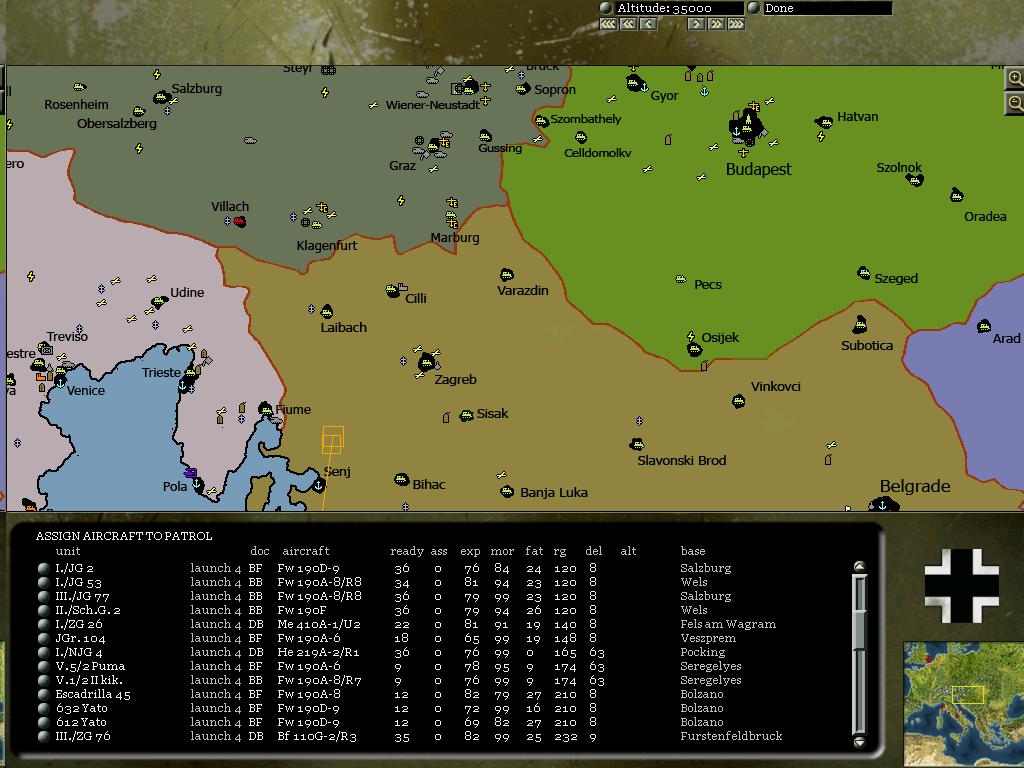1024x768 pixels.
Task: Click the Osijek city icon
Action: (x=694, y=349)
